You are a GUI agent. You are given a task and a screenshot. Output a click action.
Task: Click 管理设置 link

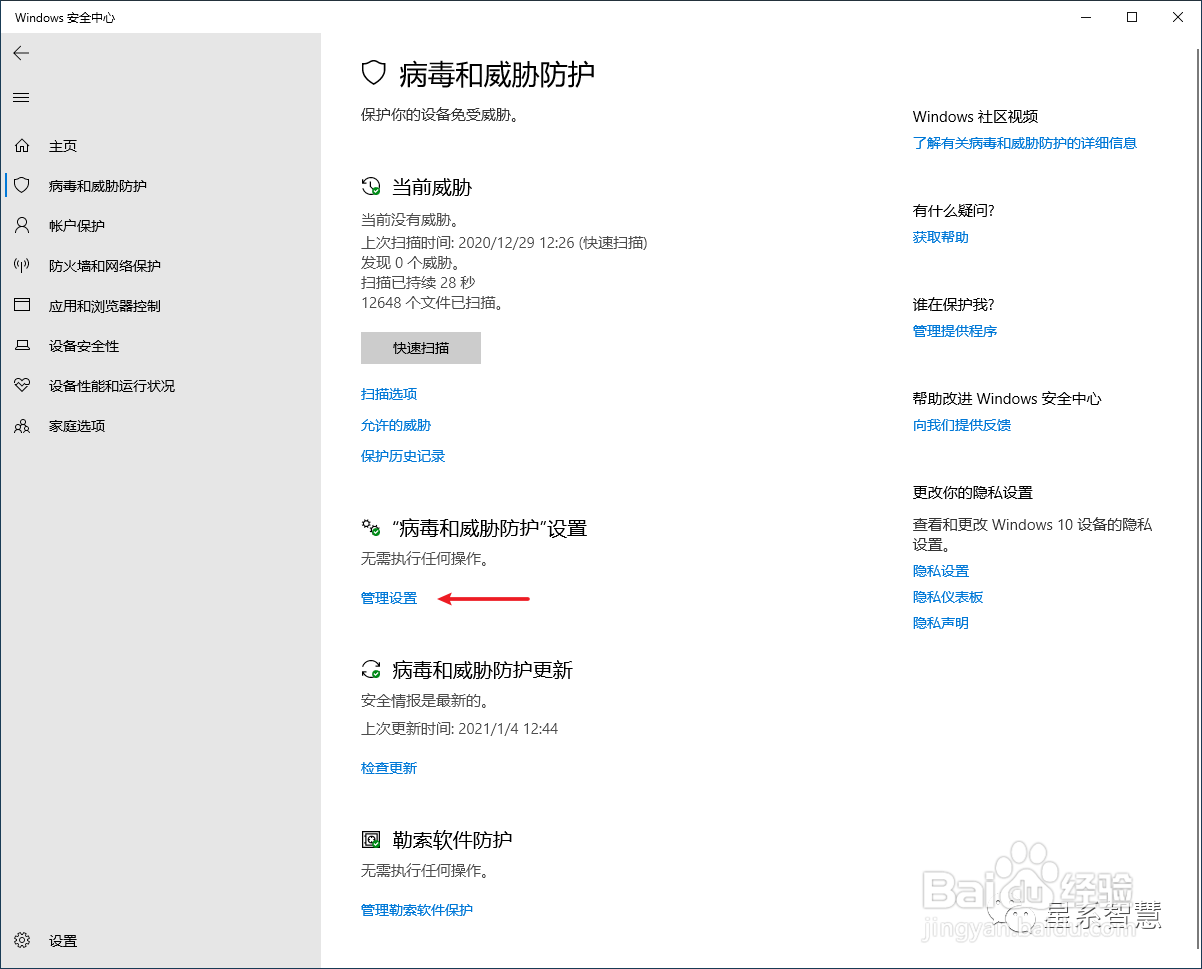[389, 598]
